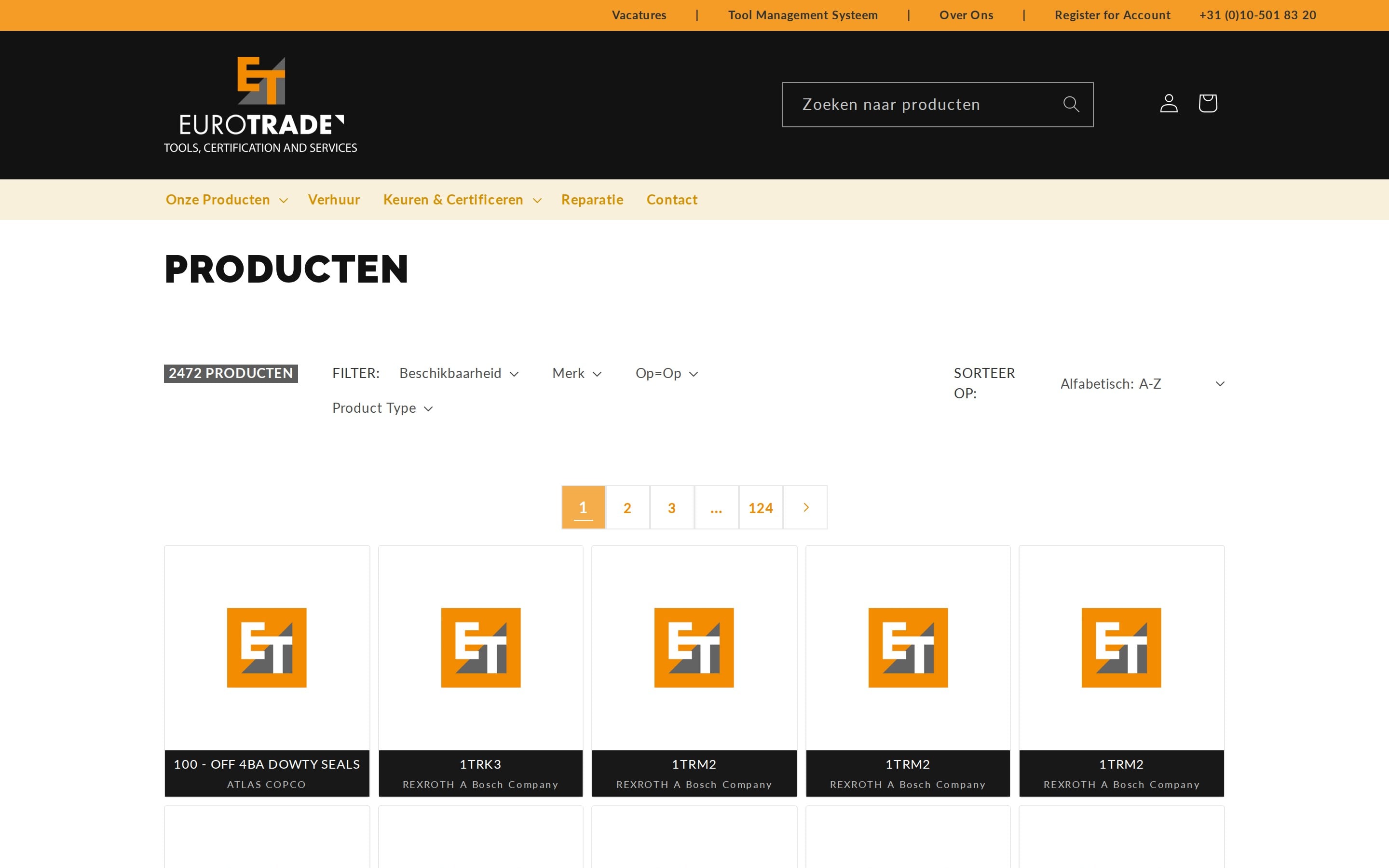Click the PRODUCTEN page heading

[x=286, y=269]
